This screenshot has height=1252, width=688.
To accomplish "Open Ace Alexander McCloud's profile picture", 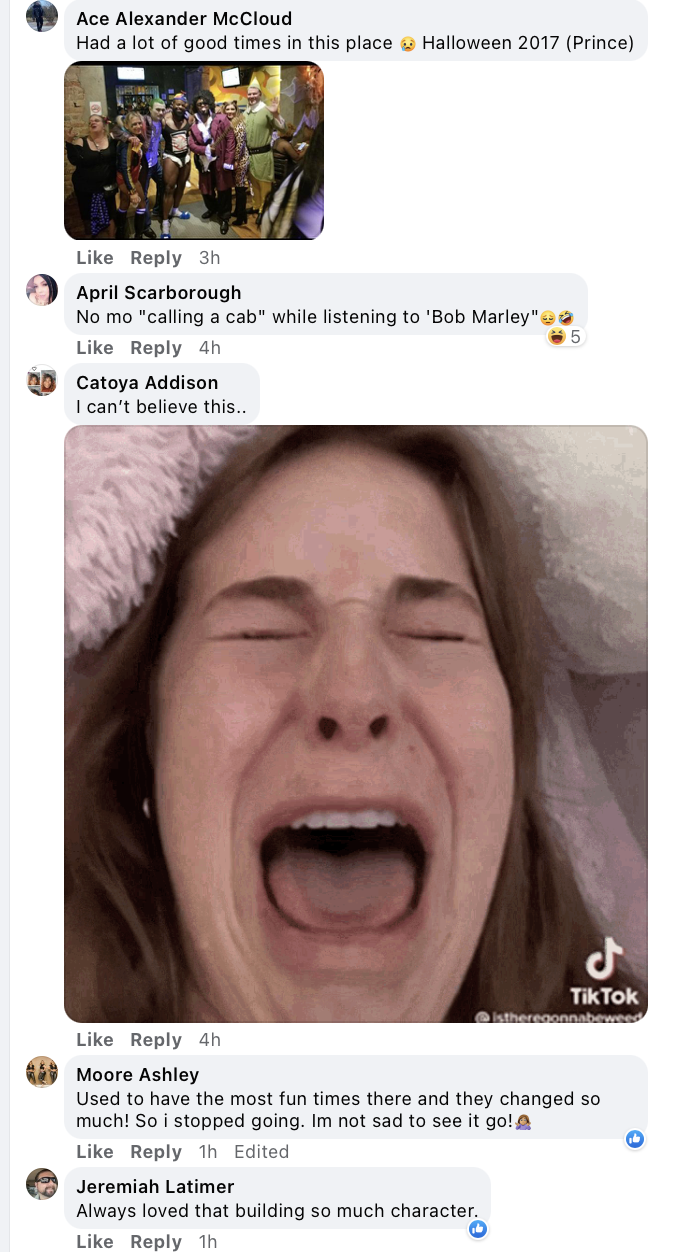I will [41, 16].
